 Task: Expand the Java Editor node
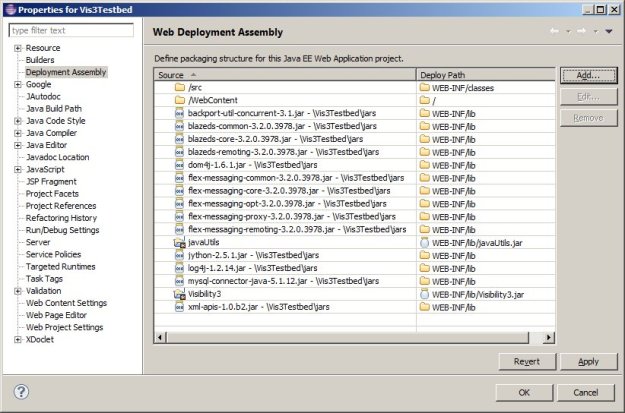(x=18, y=145)
